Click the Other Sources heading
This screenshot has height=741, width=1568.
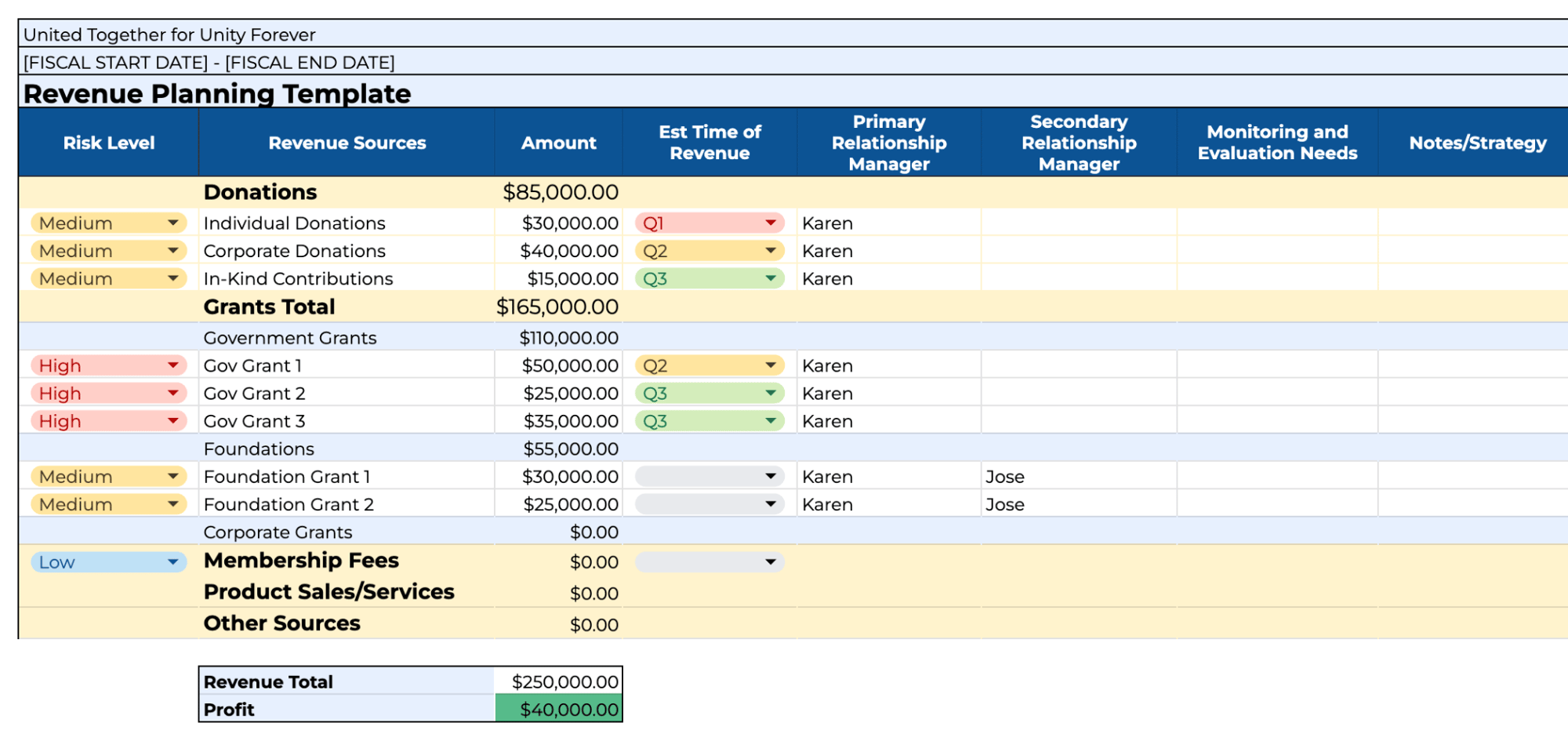pos(282,623)
